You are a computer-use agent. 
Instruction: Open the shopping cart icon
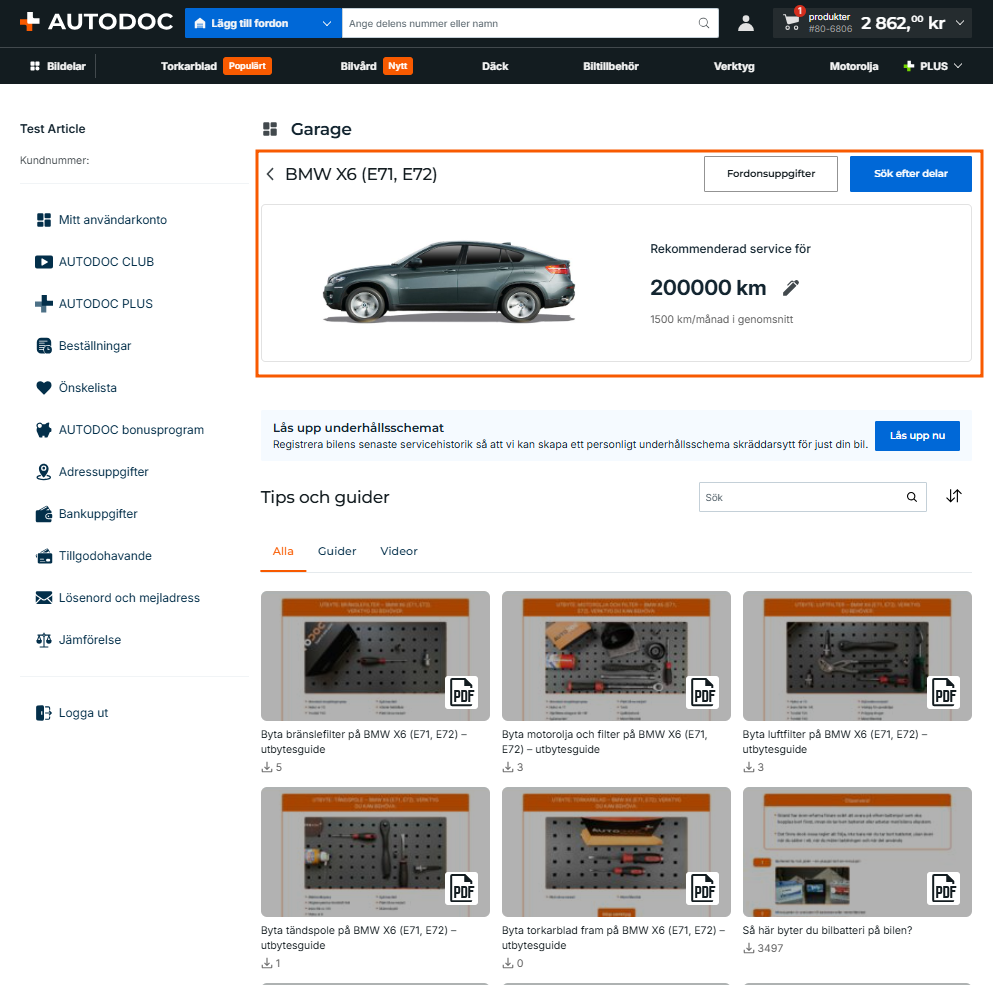[x=791, y=22]
